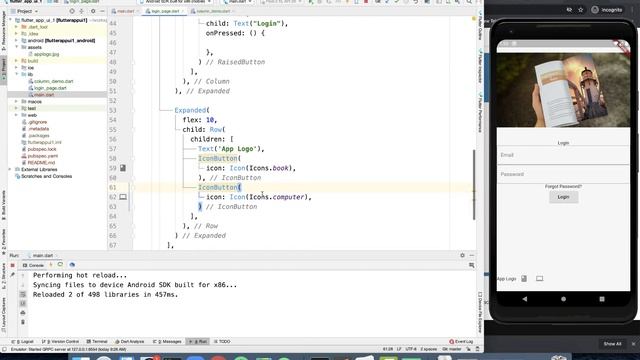
Task: Click Show All in browser downloads bar
Action: click(612, 344)
